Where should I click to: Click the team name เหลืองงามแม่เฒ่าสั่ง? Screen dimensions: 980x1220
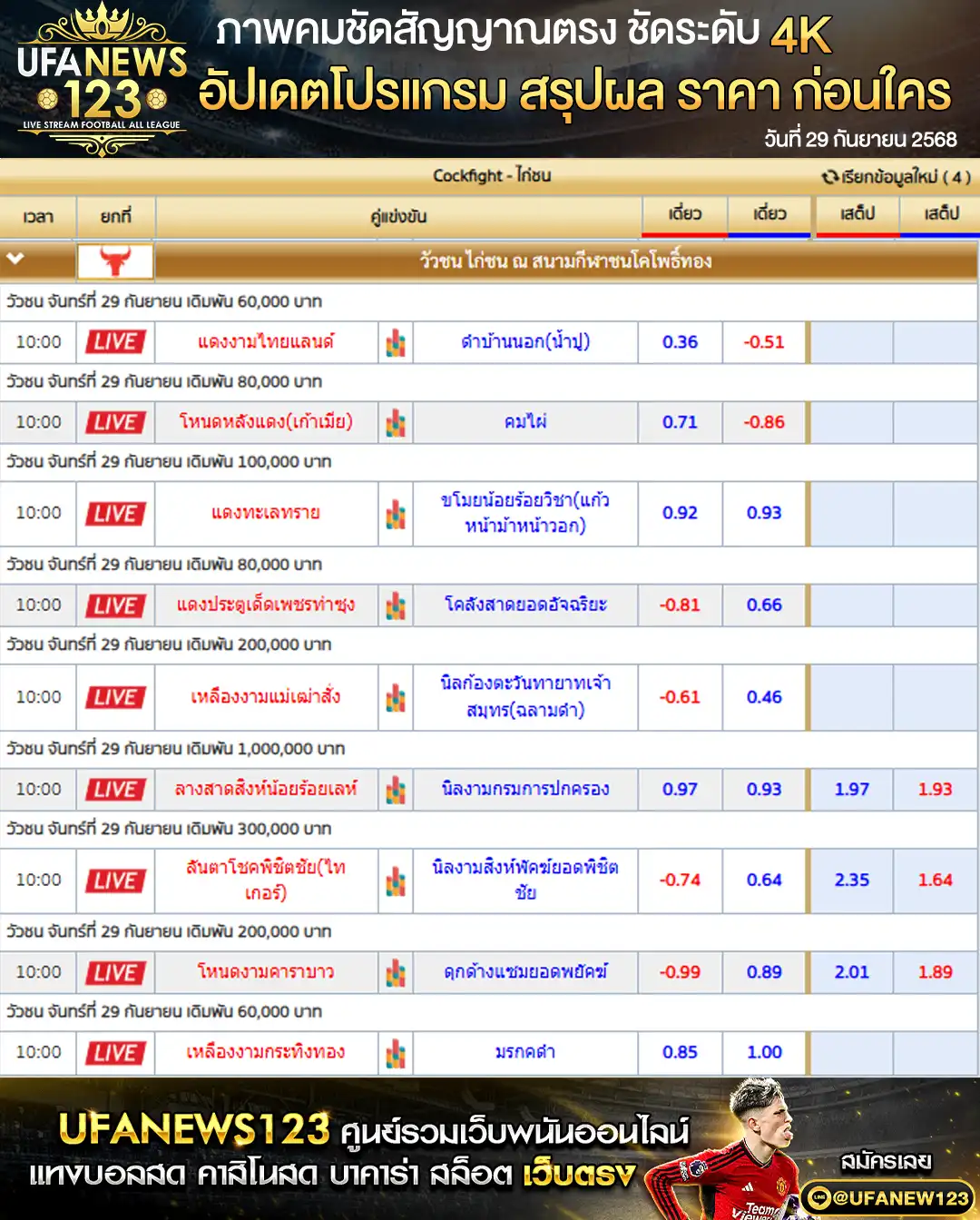(265, 697)
